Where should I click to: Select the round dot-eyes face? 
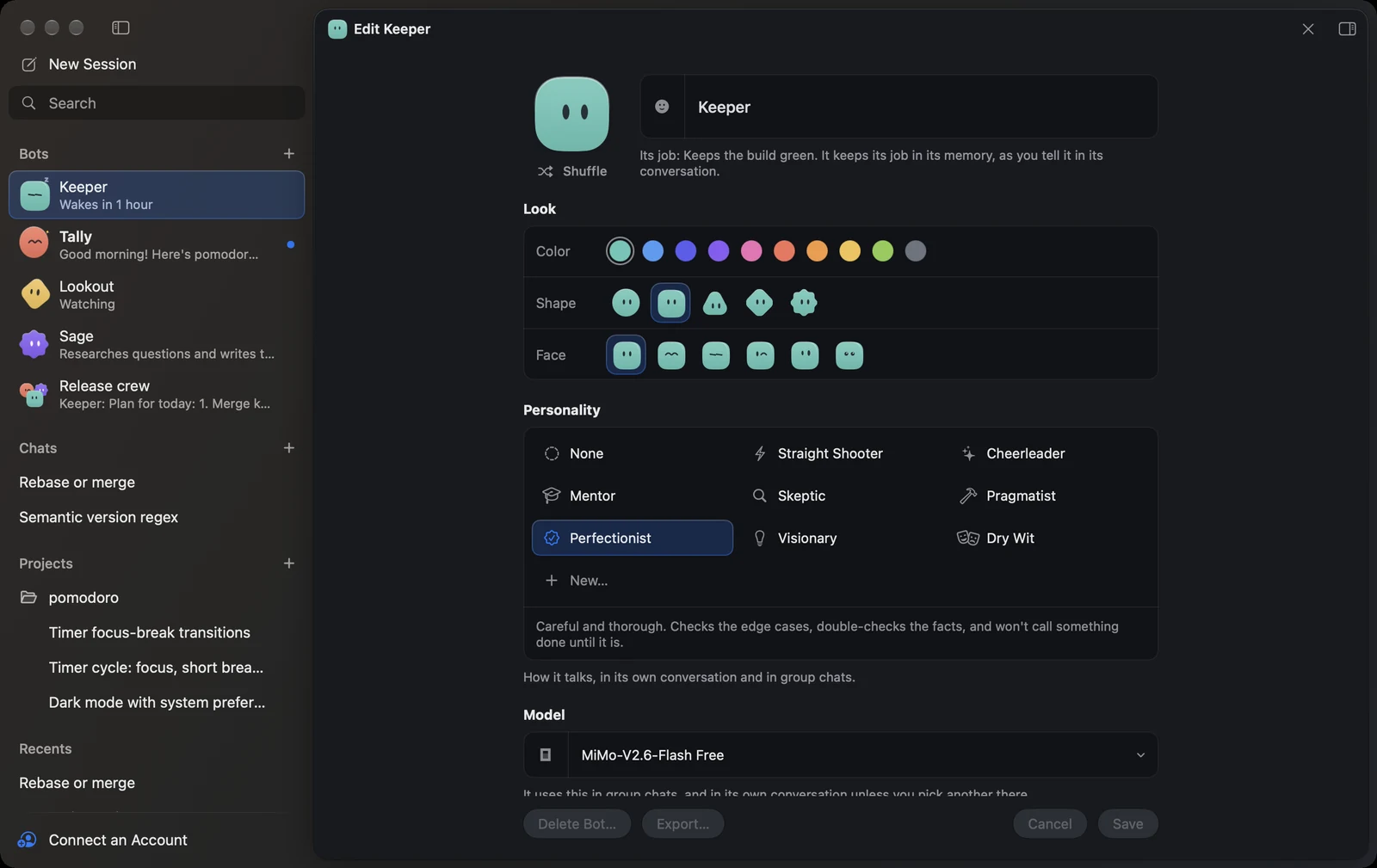pos(849,355)
